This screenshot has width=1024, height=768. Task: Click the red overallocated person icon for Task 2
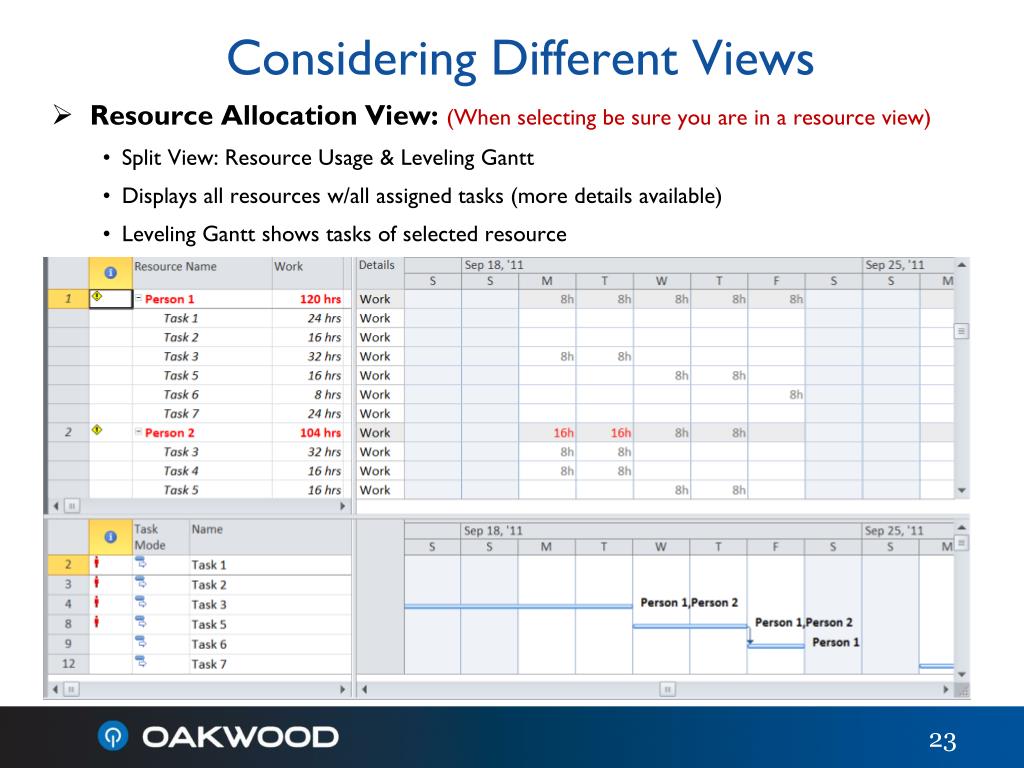97,582
